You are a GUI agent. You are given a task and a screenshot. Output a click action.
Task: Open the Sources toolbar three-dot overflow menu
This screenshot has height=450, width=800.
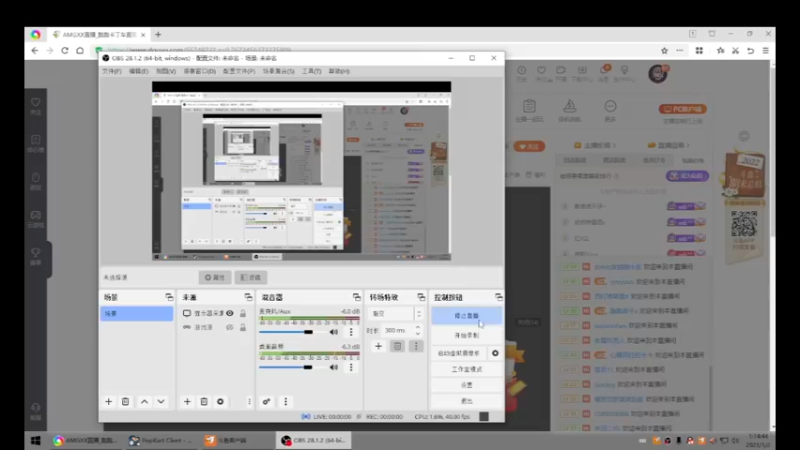click(249, 402)
